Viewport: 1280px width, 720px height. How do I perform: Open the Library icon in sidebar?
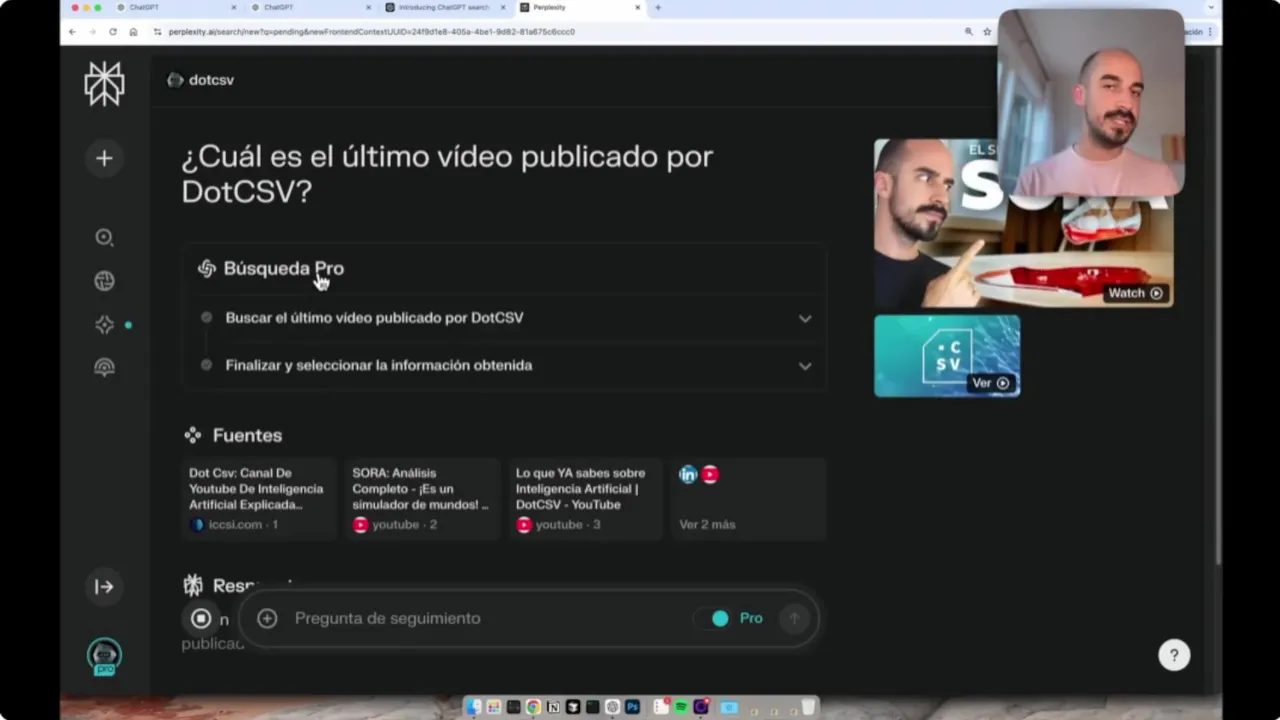pyautogui.click(x=104, y=367)
